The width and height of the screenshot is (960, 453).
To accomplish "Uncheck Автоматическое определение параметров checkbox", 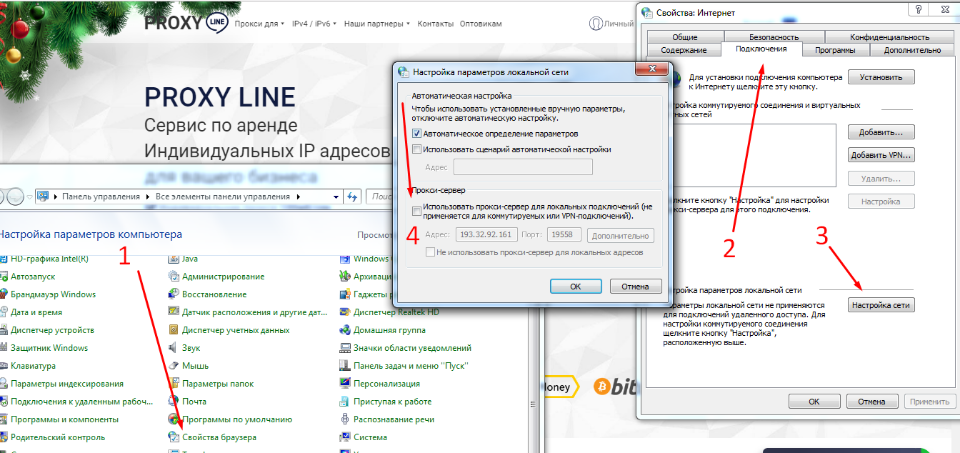I will click(x=417, y=133).
